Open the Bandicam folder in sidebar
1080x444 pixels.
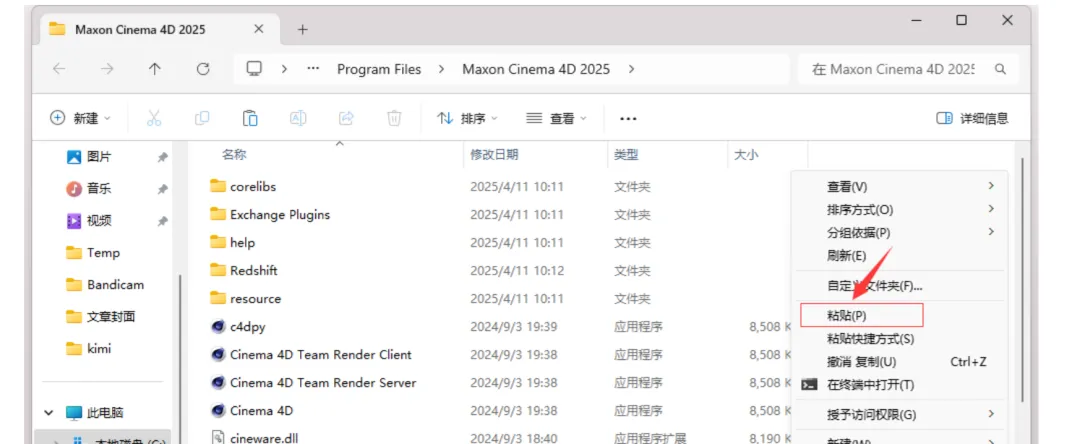(x=105, y=284)
